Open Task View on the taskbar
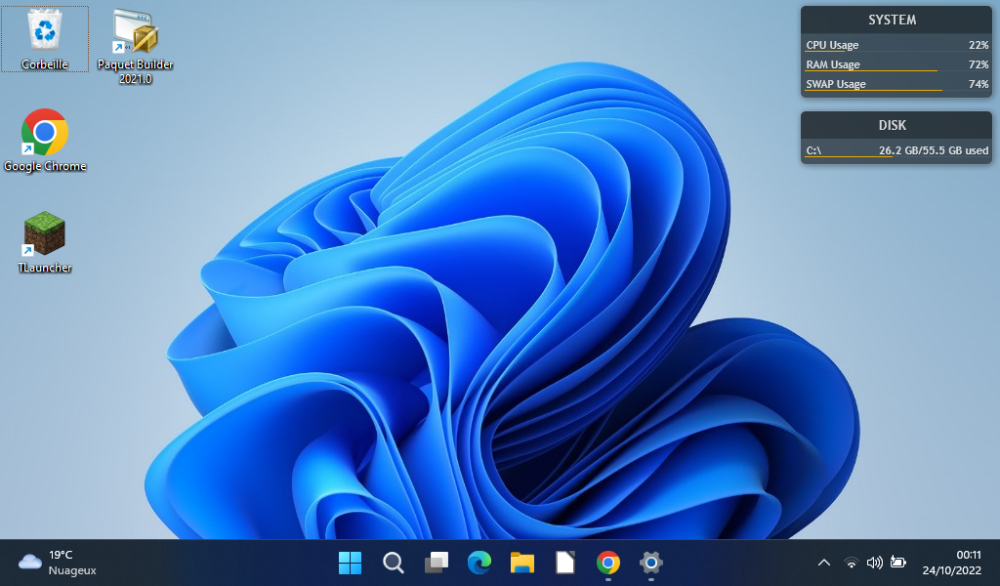This screenshot has width=1000, height=586. pos(436,563)
